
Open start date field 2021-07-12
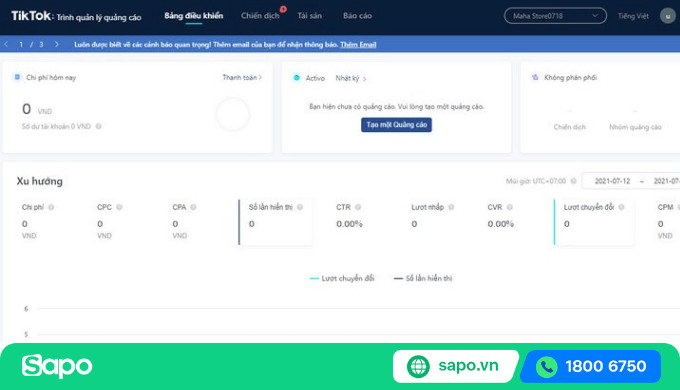point(612,181)
